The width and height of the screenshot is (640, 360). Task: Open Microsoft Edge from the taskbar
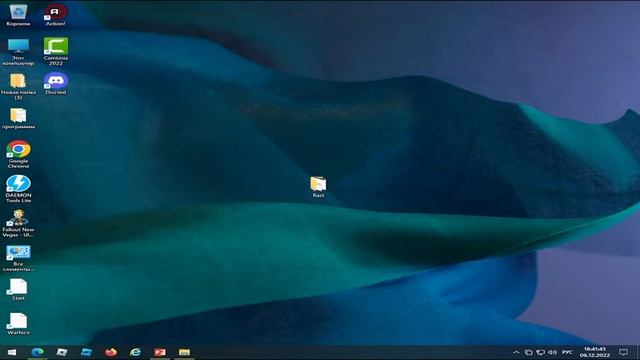tap(37, 352)
